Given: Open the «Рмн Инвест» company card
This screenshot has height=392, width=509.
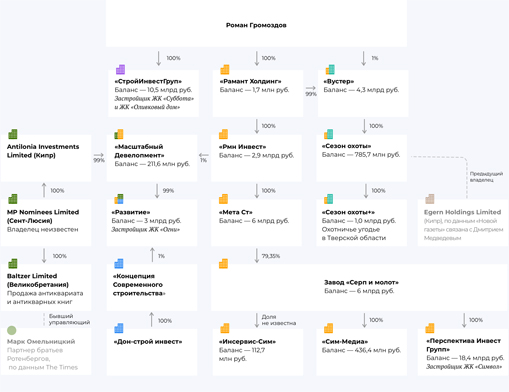Looking at the screenshot, I should coord(256,158).
